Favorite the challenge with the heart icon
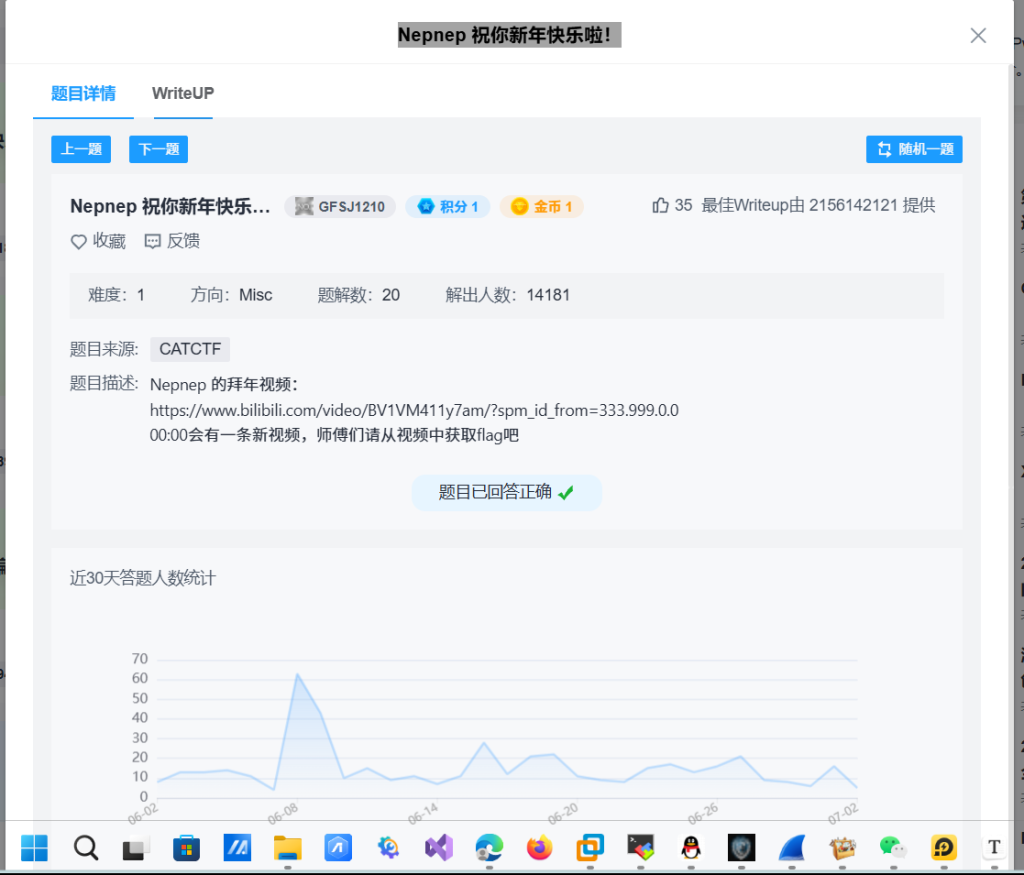Screen dimensions: 1024x875 [x=79, y=241]
